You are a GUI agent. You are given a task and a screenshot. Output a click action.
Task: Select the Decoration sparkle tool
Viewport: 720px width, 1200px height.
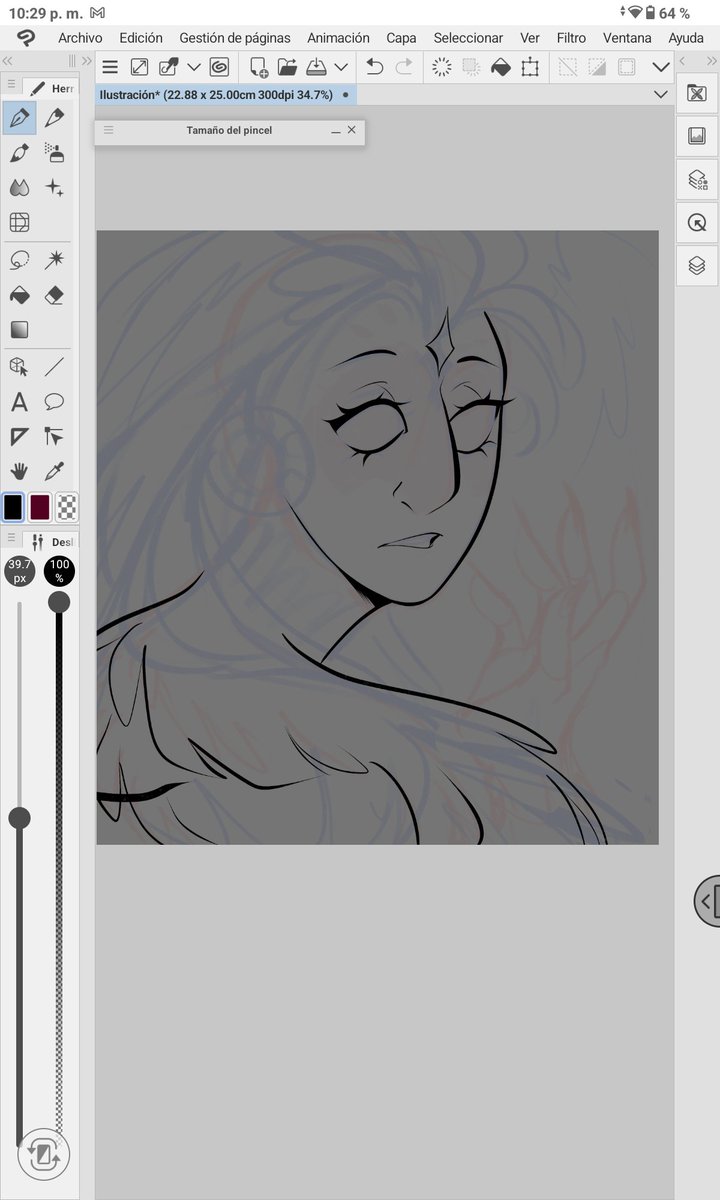[x=55, y=188]
